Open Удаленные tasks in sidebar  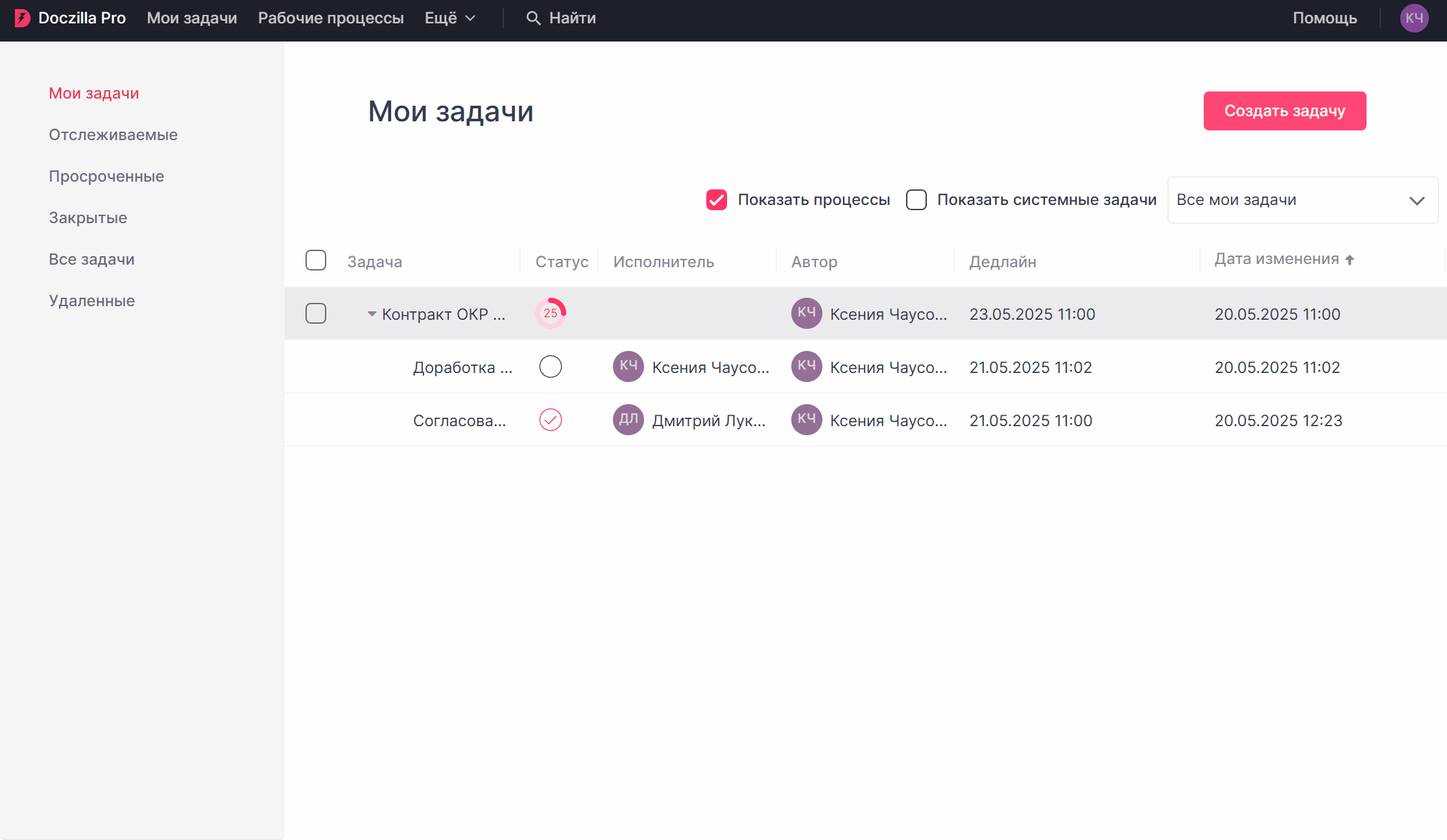click(92, 301)
